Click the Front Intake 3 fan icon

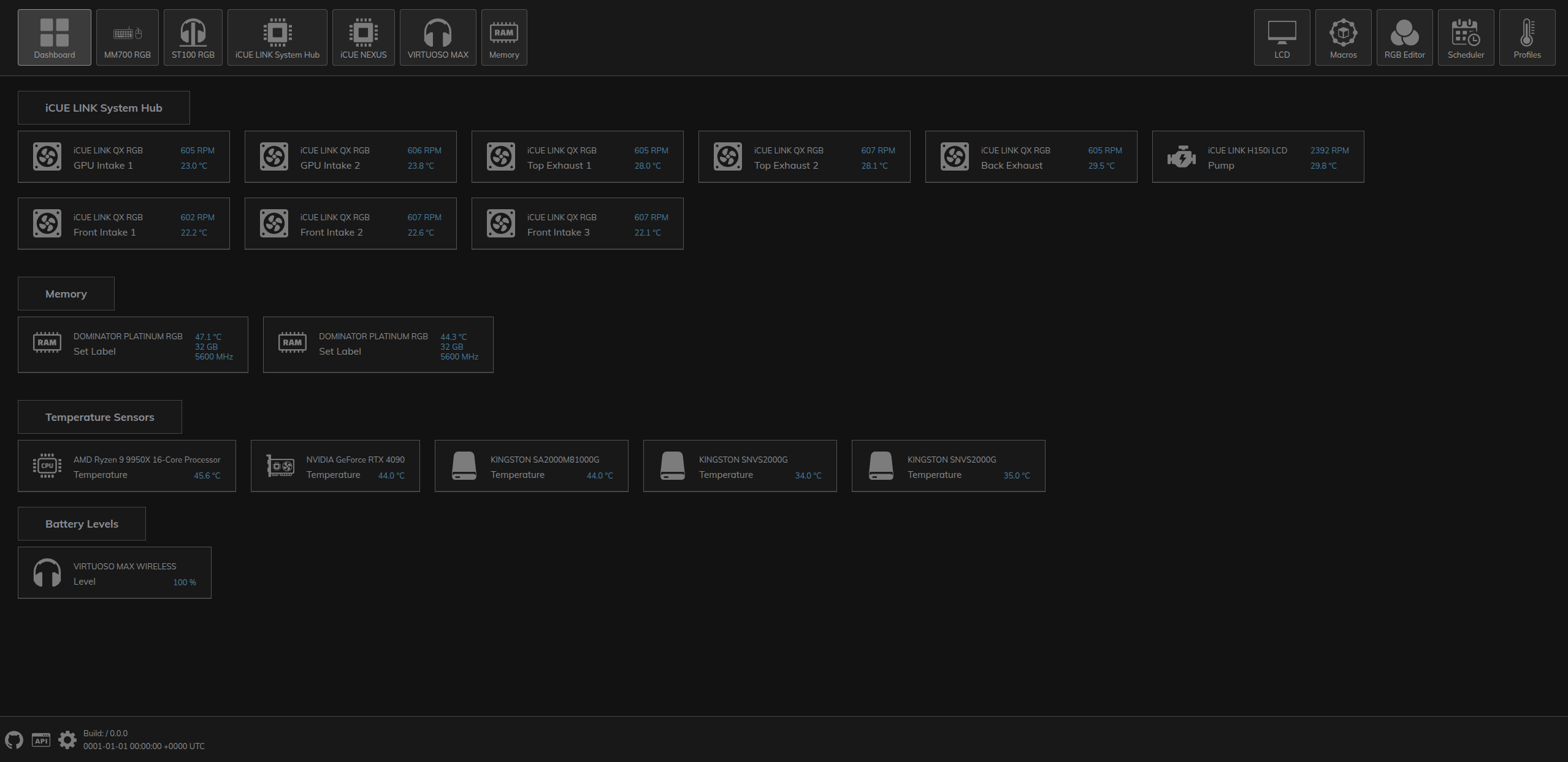501,223
